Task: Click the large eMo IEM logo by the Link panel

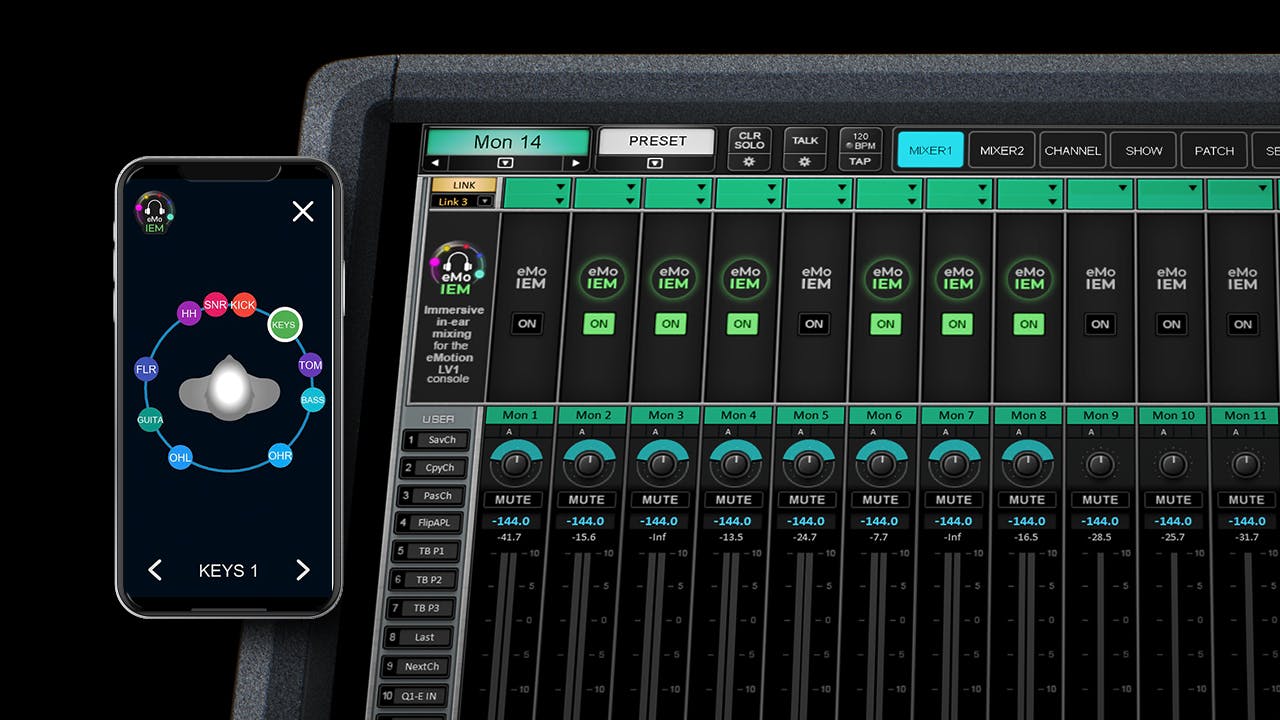Action: [457, 269]
